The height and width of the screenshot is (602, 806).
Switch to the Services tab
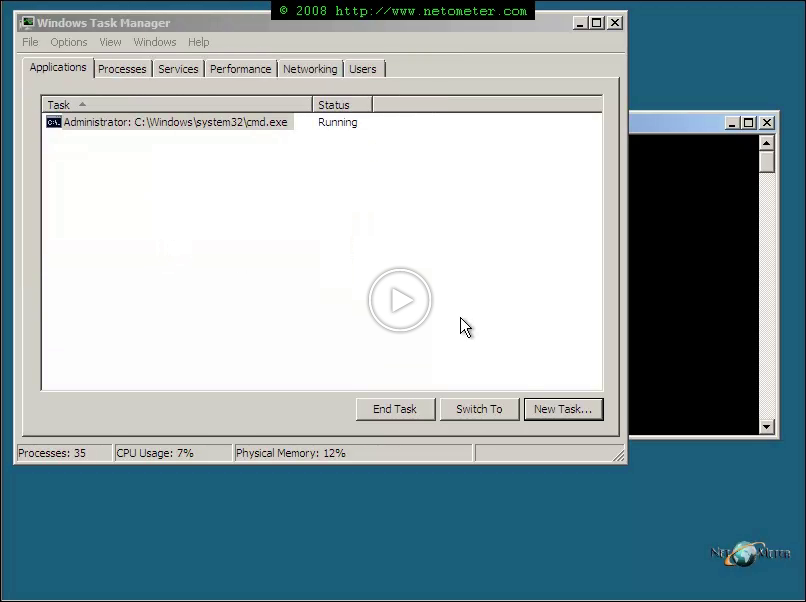click(178, 69)
